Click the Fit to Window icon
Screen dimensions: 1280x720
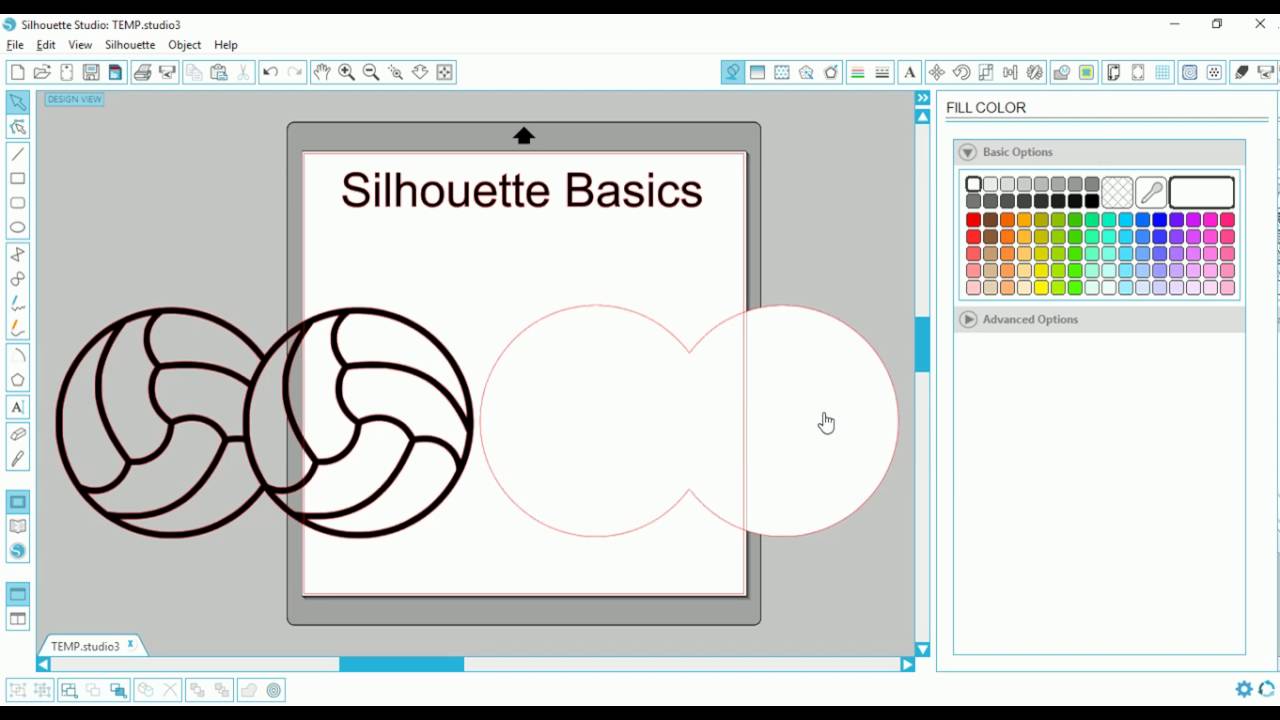click(x=445, y=72)
